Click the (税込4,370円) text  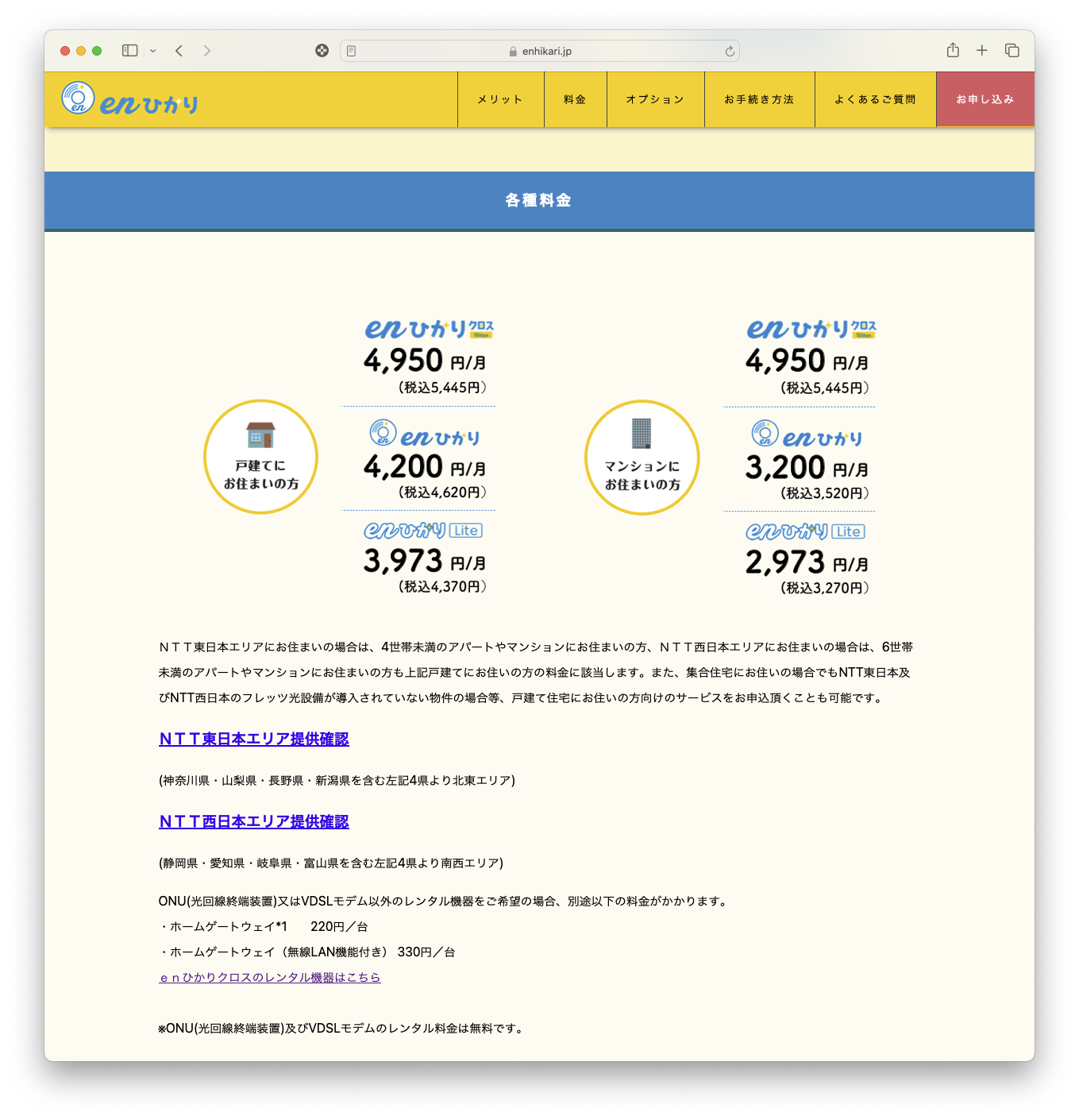pos(442,586)
